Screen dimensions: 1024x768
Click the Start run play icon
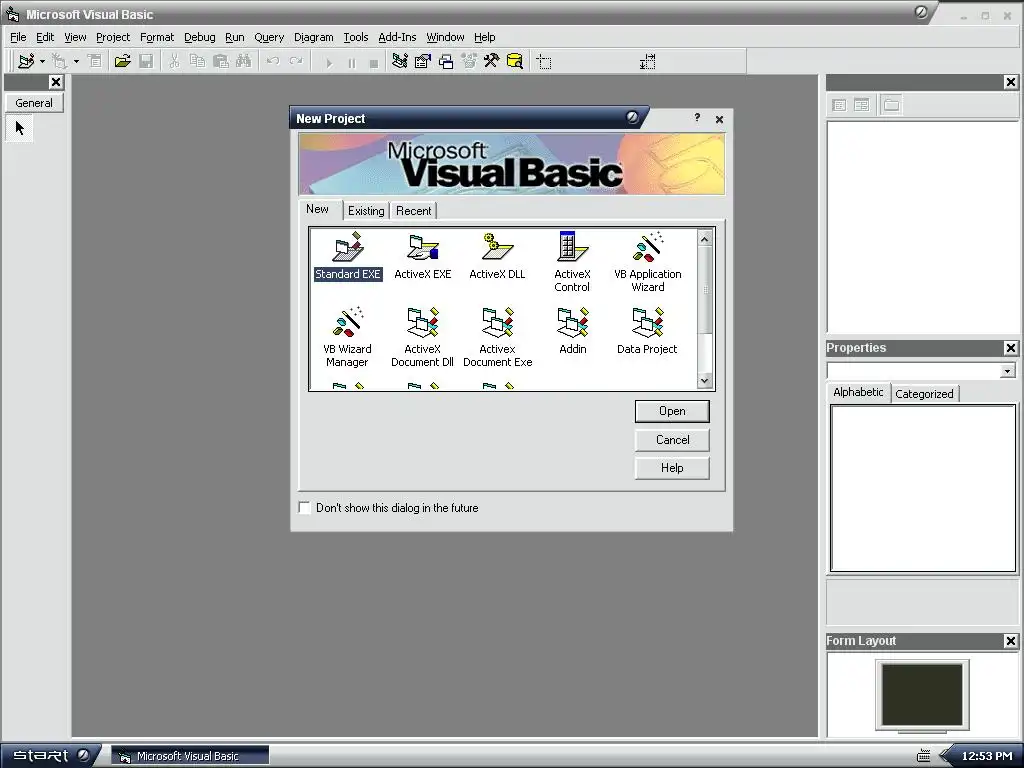328,63
